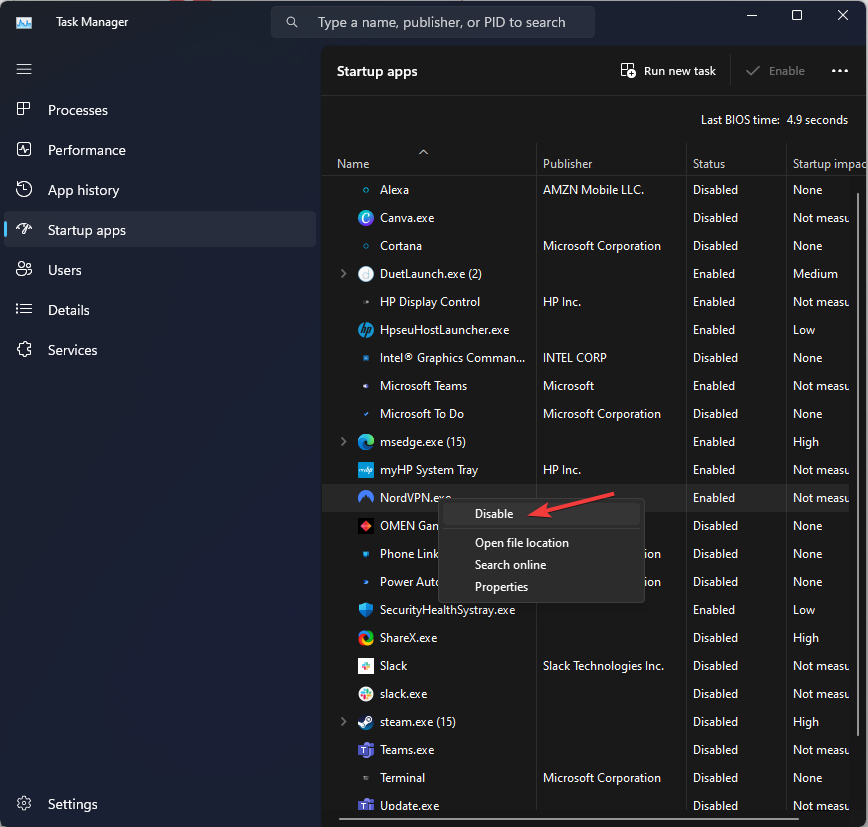
Task: Expand the steam.exe entry
Action: click(343, 721)
